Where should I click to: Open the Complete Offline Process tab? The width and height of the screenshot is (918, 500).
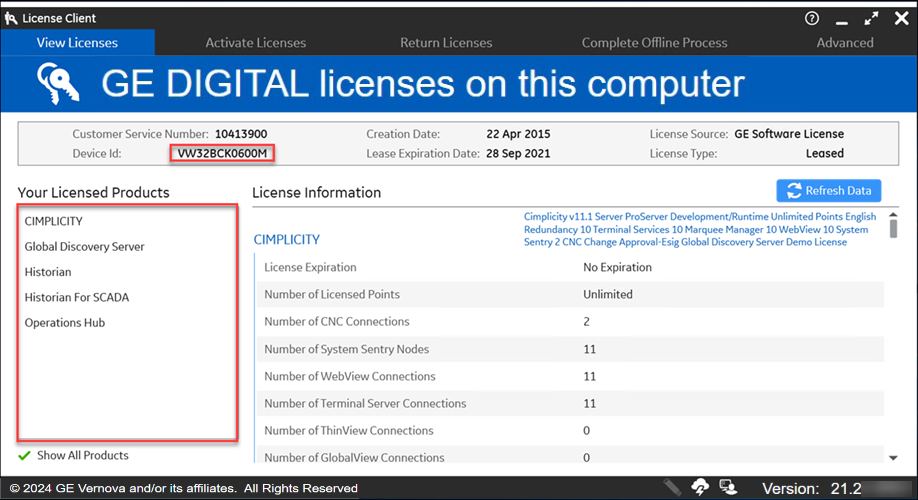click(x=655, y=43)
